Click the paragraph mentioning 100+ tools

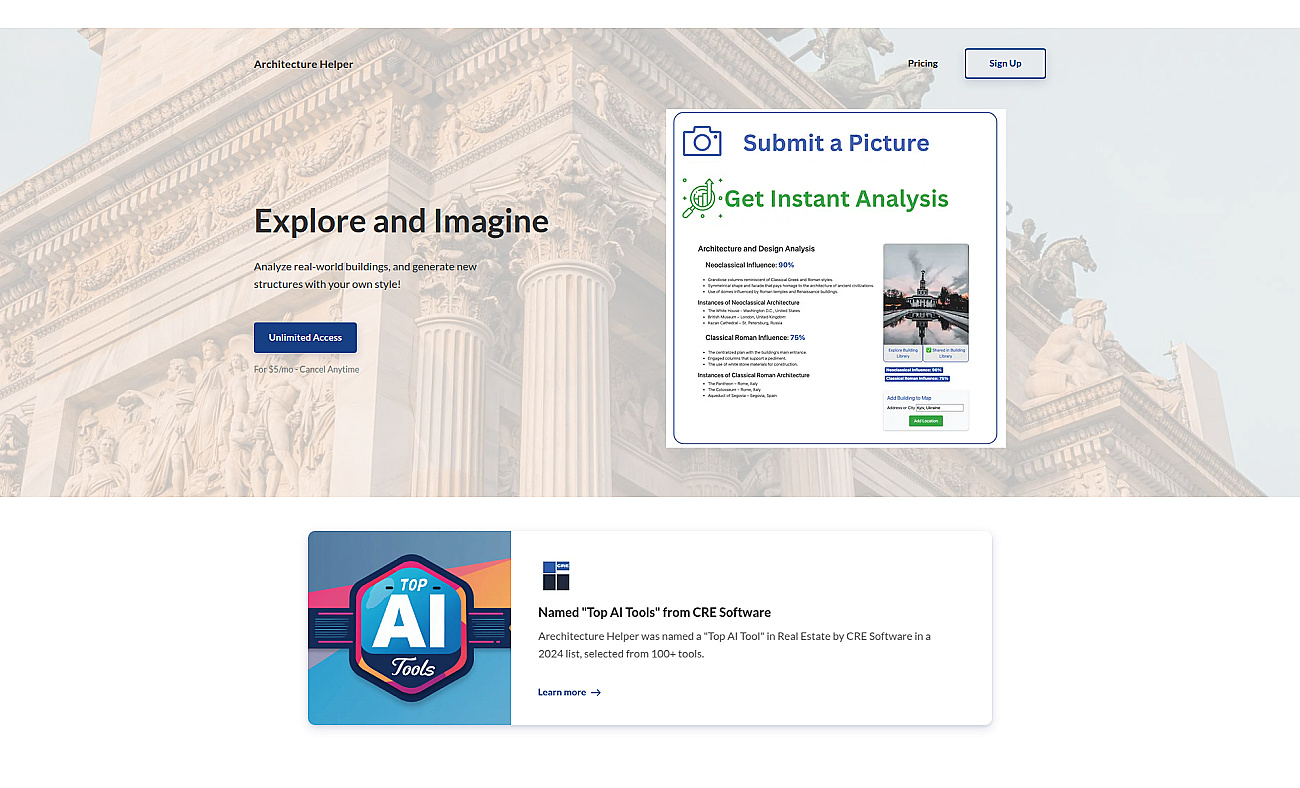coord(734,645)
